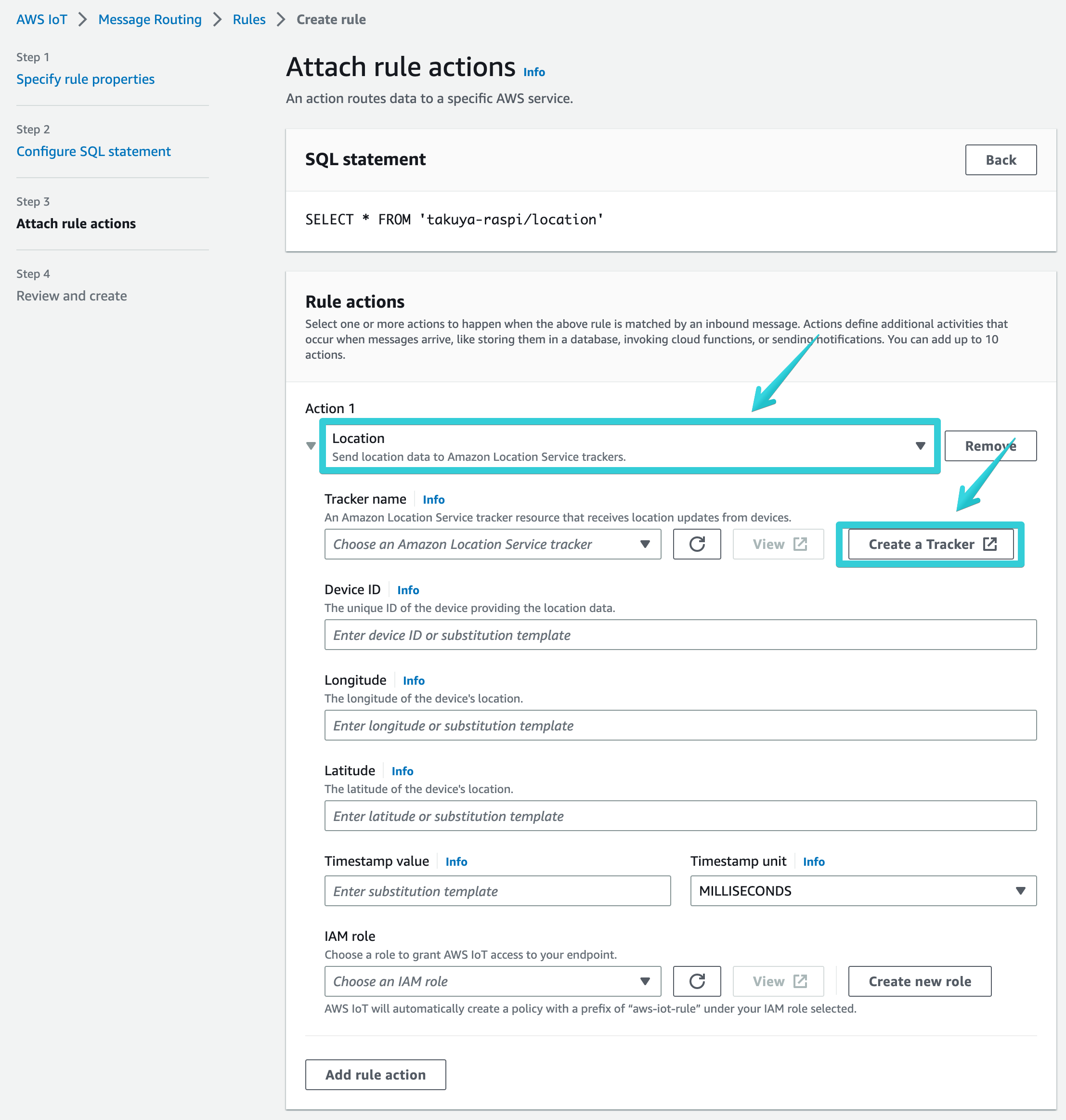Screen dimensions: 1066x1120
Task: Click the Create new role button
Action: coord(920,981)
